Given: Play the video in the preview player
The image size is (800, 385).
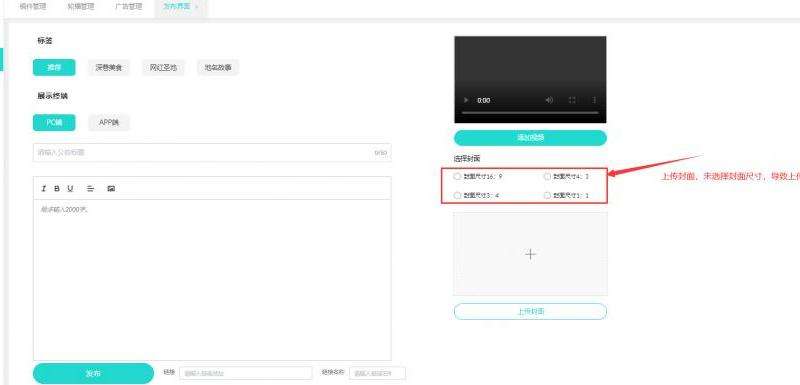Looking at the screenshot, I should [x=466, y=100].
